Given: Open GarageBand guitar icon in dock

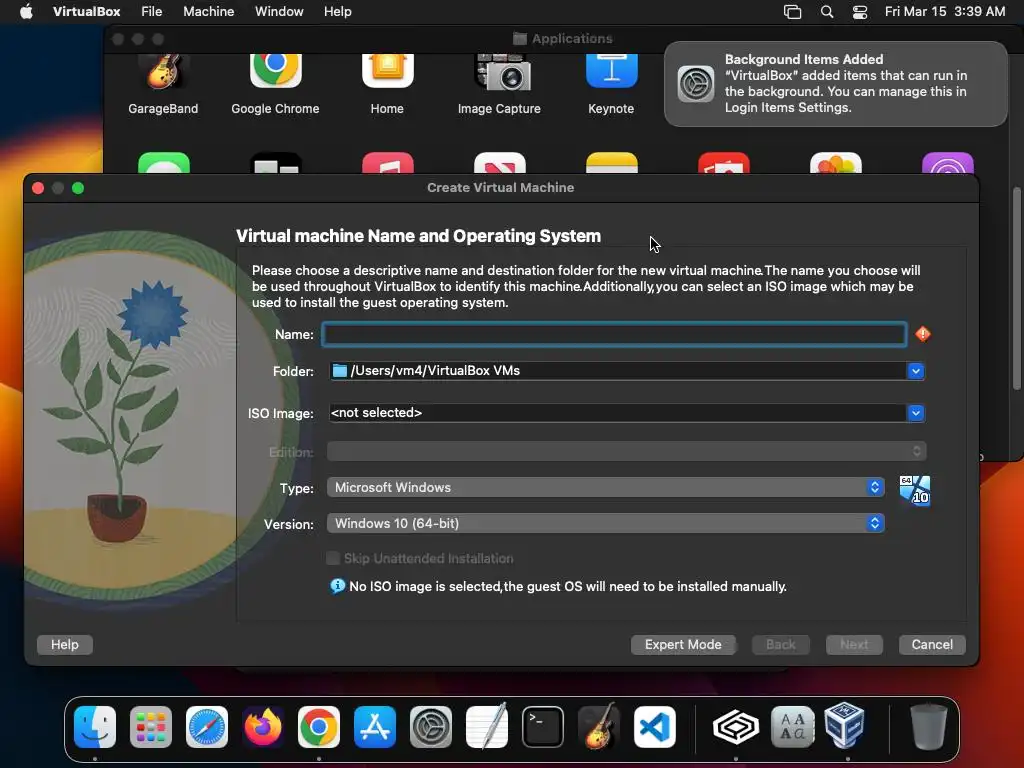Looking at the screenshot, I should pos(599,726).
